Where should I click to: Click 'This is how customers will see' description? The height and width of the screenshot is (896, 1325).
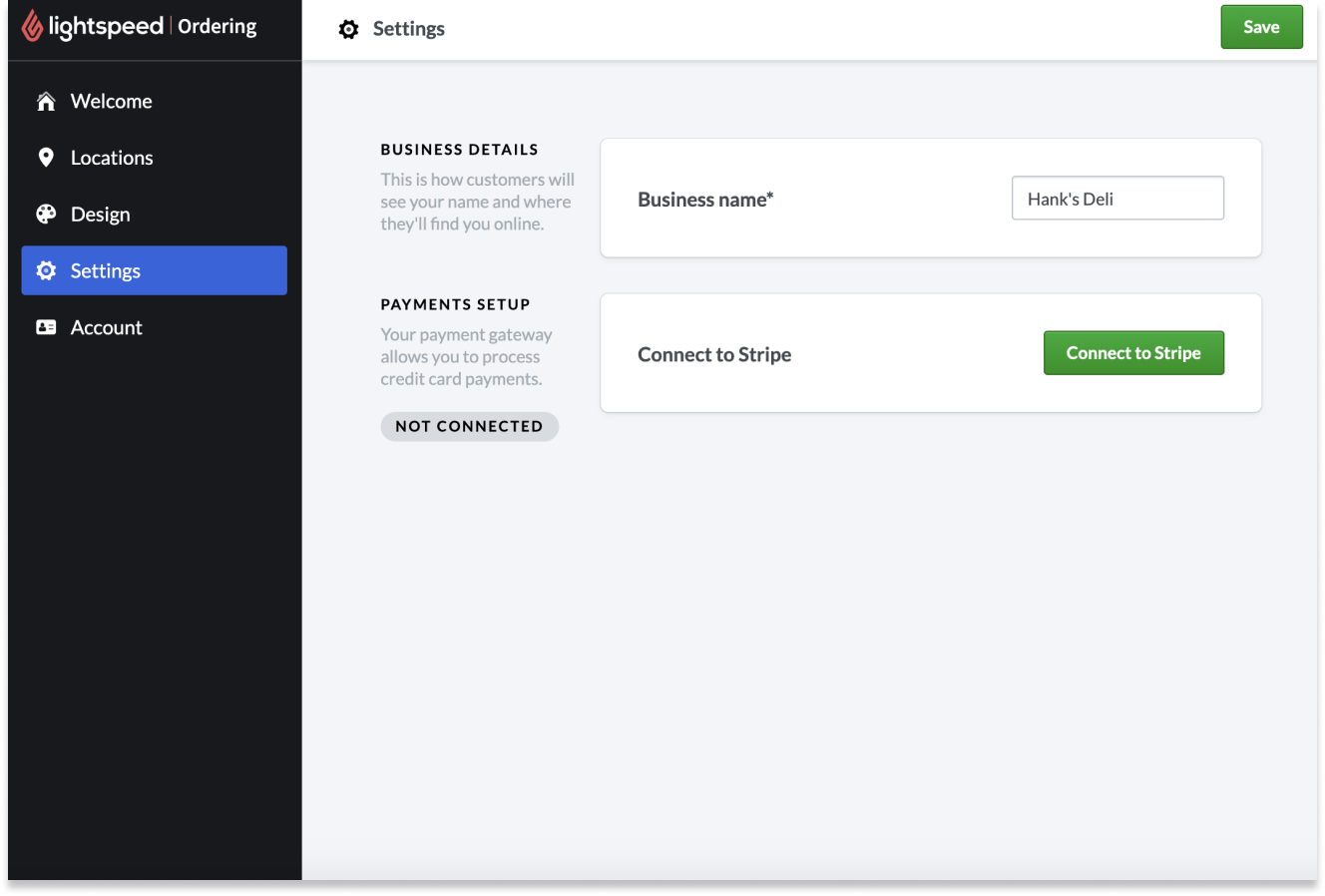[x=477, y=202]
